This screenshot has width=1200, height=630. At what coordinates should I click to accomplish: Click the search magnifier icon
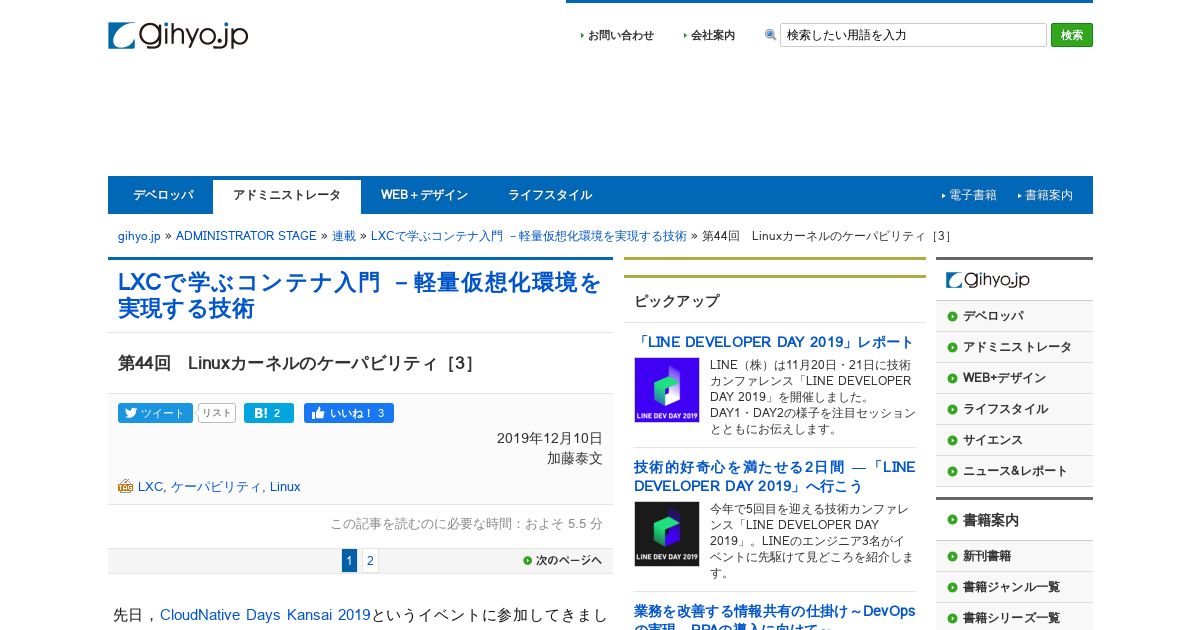(770, 35)
